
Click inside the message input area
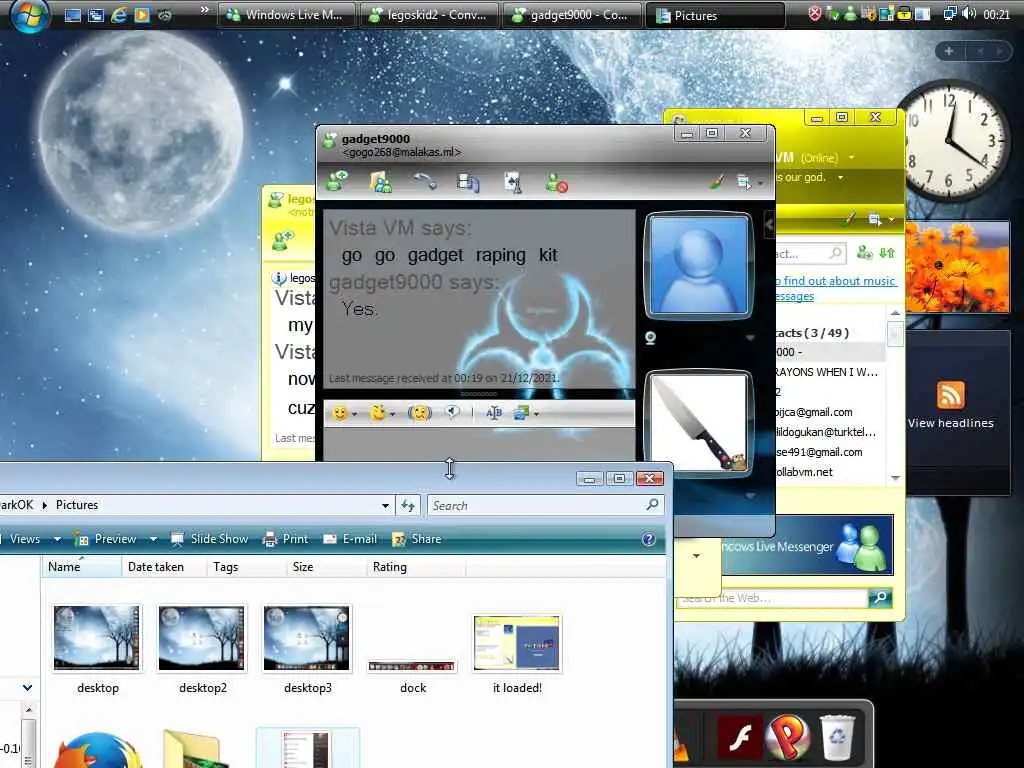(x=479, y=445)
